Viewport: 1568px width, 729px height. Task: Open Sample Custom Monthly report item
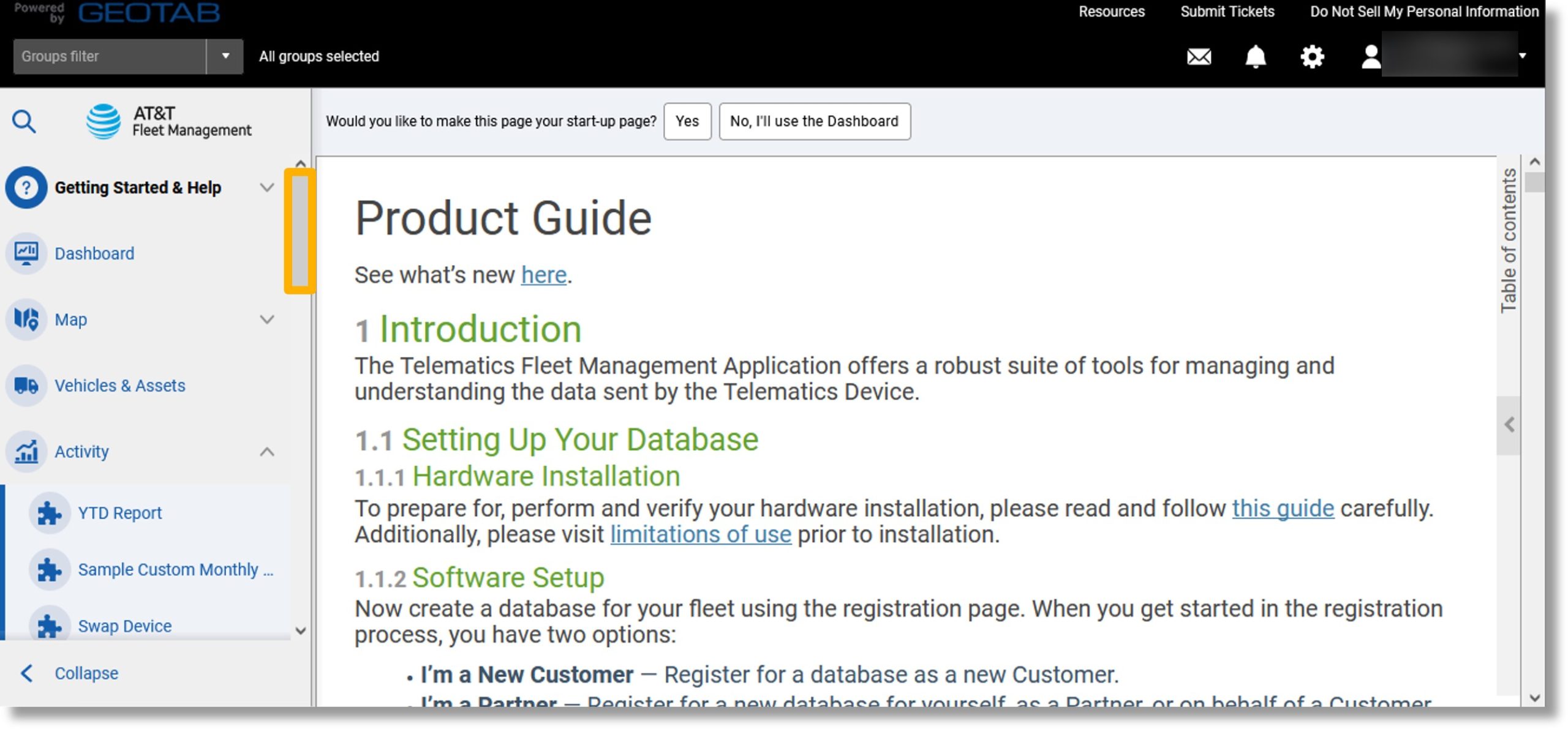(x=176, y=569)
